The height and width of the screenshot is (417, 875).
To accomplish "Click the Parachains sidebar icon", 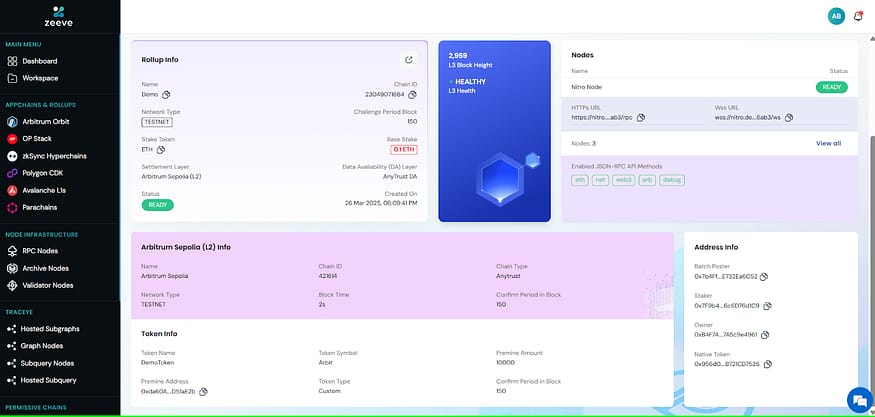I will click(12, 208).
